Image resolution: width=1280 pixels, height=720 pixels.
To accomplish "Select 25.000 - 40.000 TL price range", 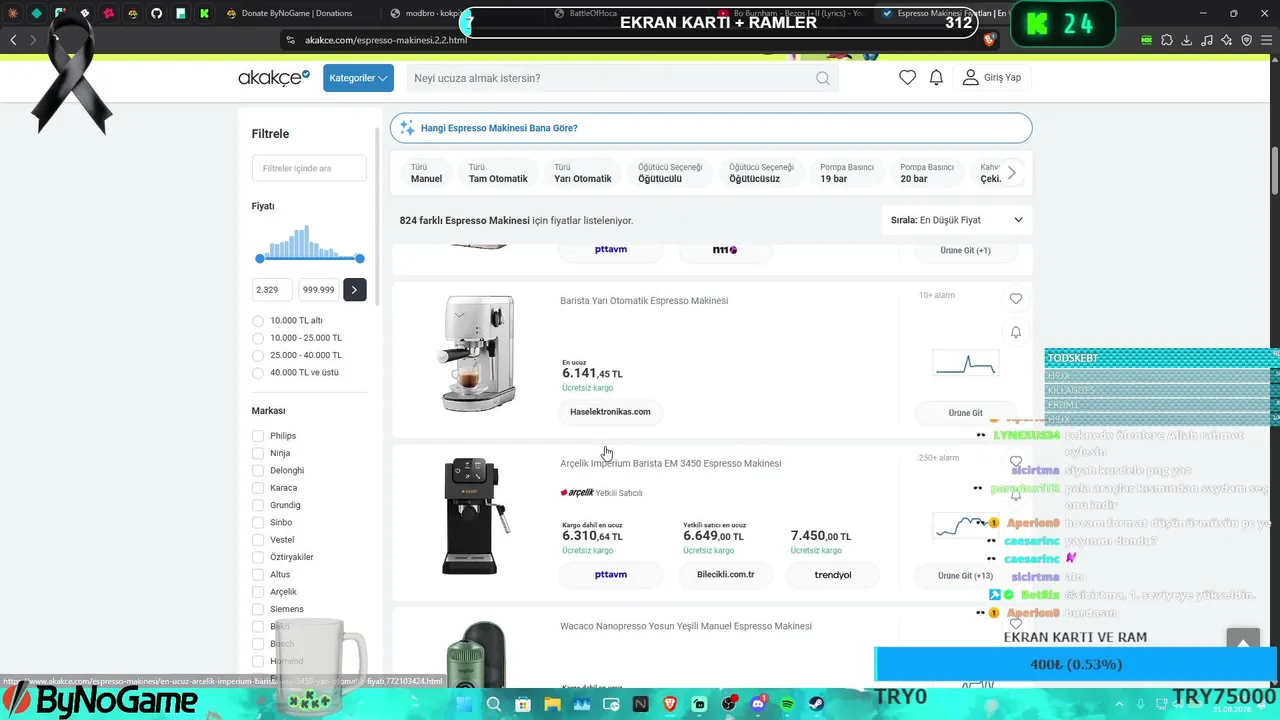I will [x=258, y=355].
